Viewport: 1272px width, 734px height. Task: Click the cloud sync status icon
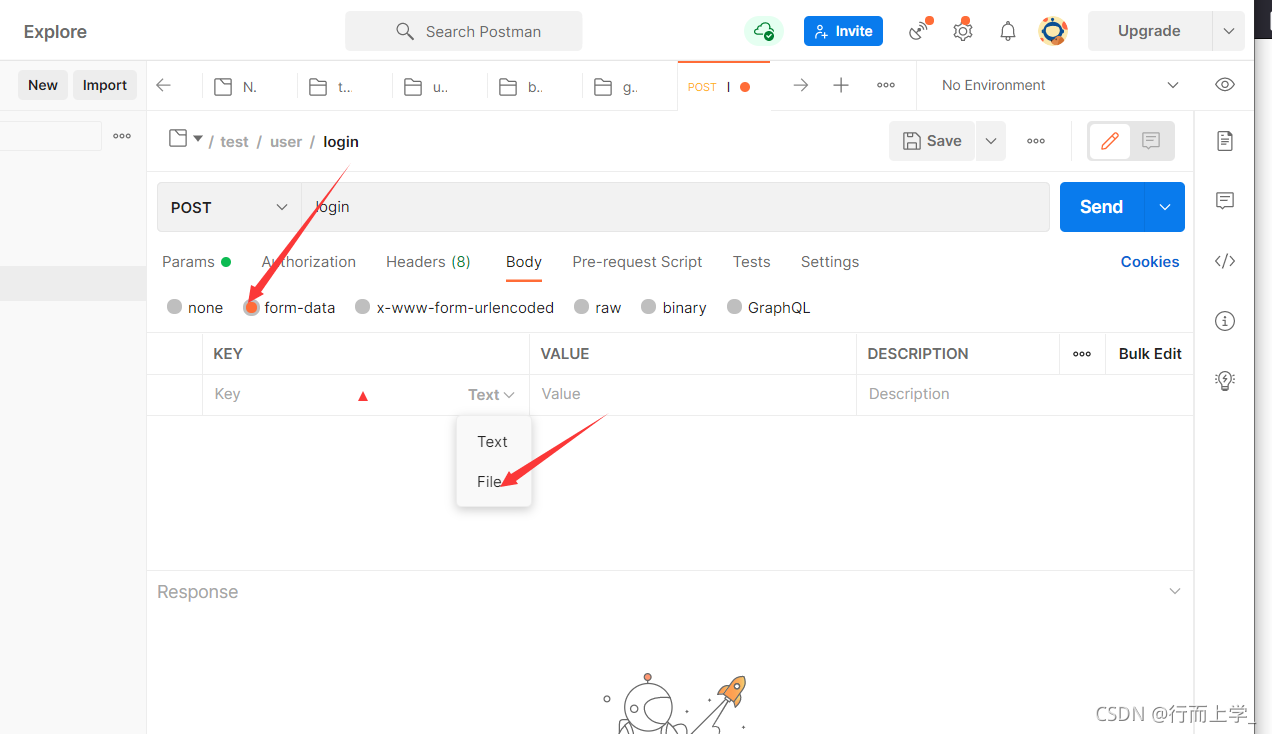(763, 31)
